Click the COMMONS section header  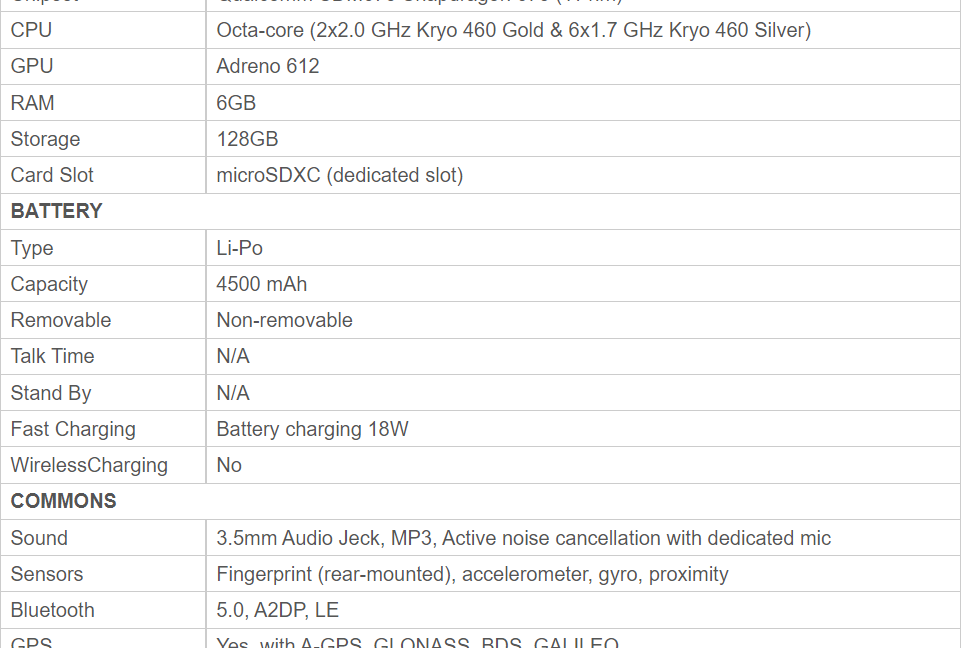(63, 501)
